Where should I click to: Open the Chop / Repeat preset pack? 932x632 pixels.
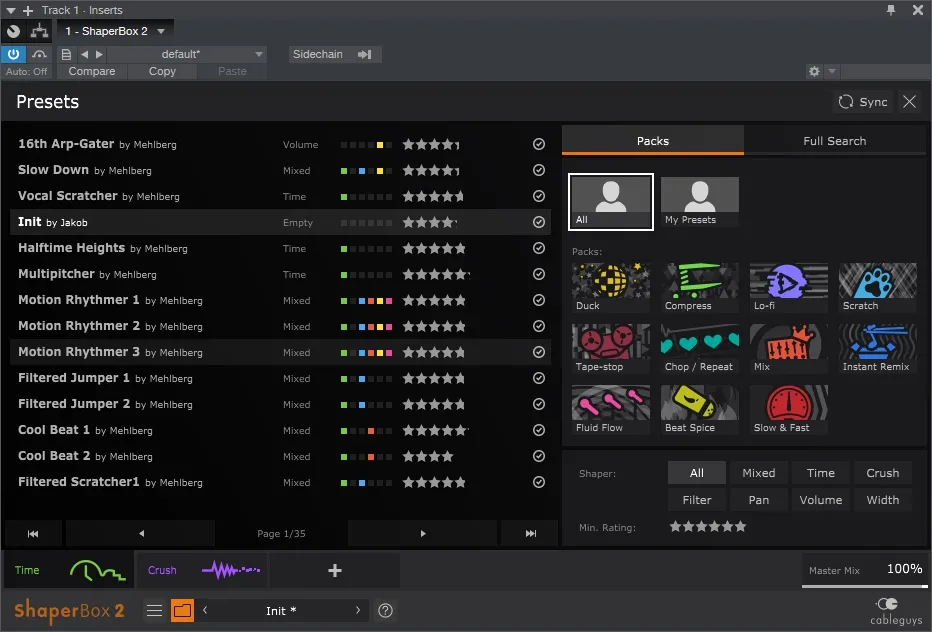point(700,349)
